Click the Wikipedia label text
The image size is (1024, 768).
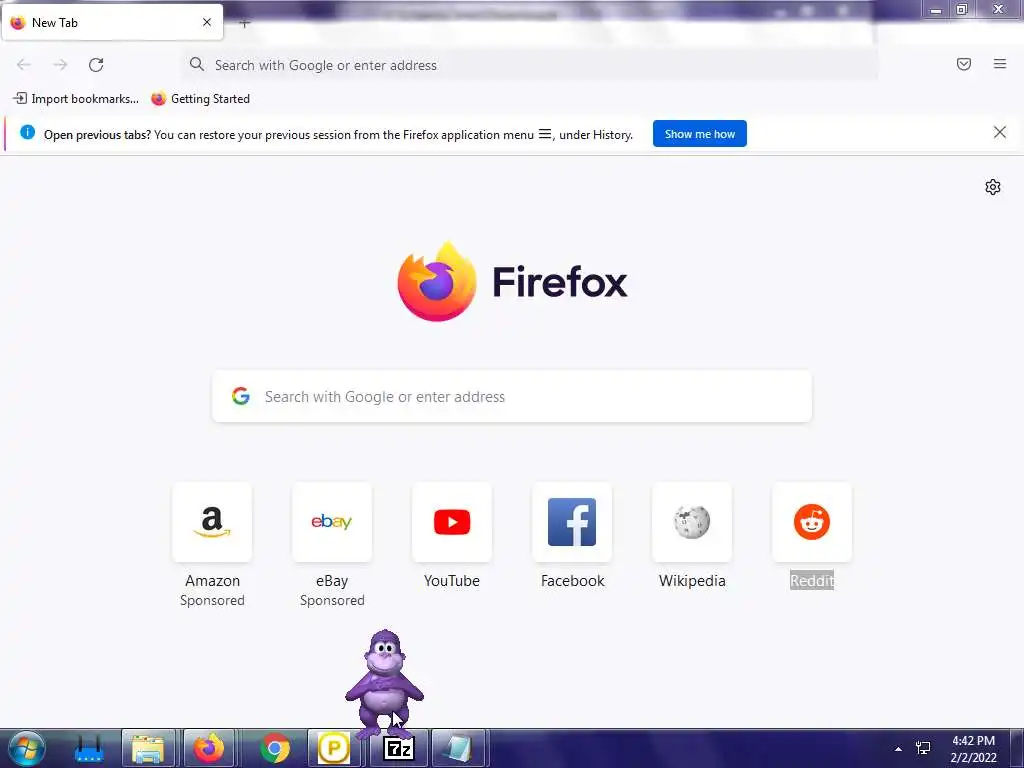pos(692,581)
